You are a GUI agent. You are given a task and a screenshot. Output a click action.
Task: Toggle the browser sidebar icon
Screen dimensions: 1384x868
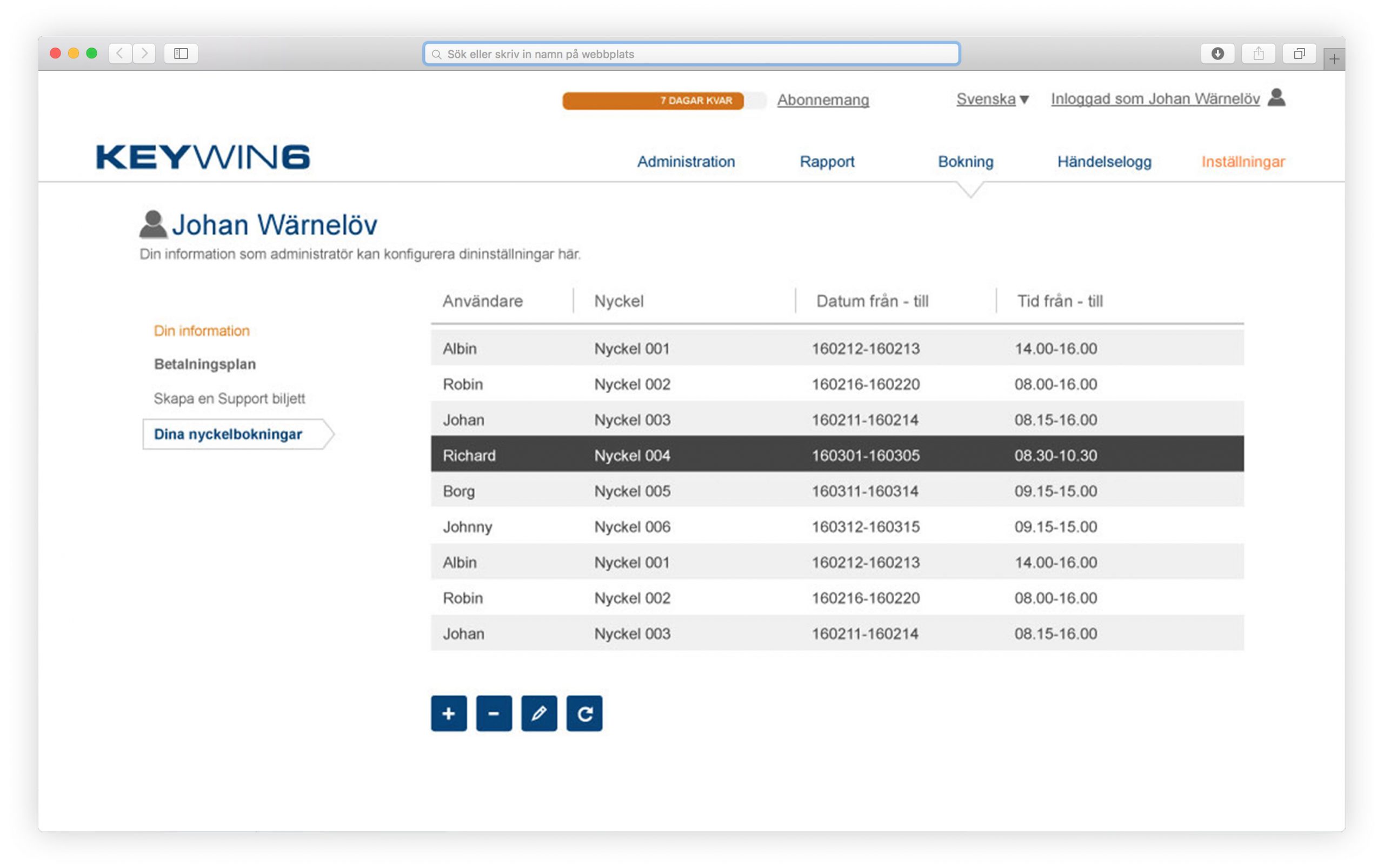point(181,54)
